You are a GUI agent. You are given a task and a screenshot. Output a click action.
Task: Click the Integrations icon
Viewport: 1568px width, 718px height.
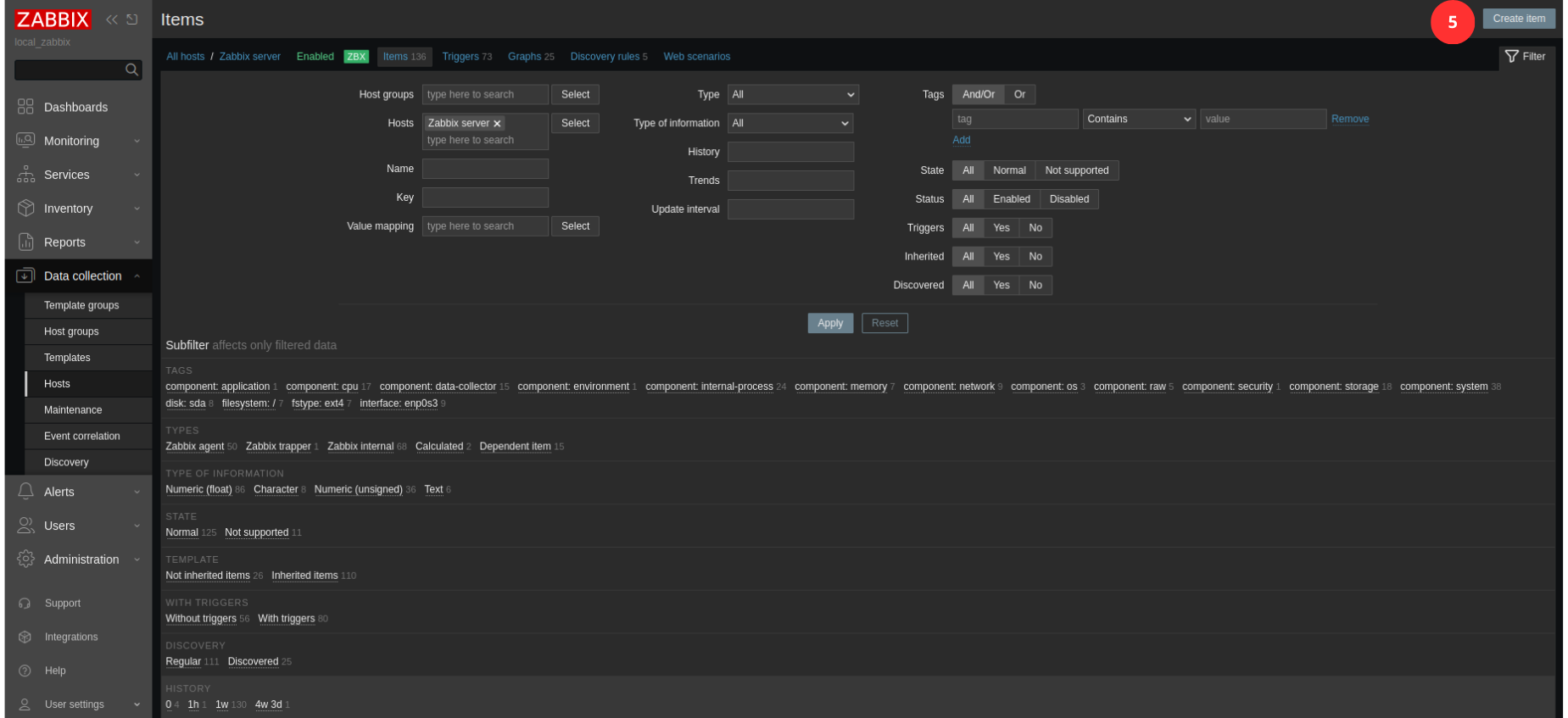[x=25, y=637]
